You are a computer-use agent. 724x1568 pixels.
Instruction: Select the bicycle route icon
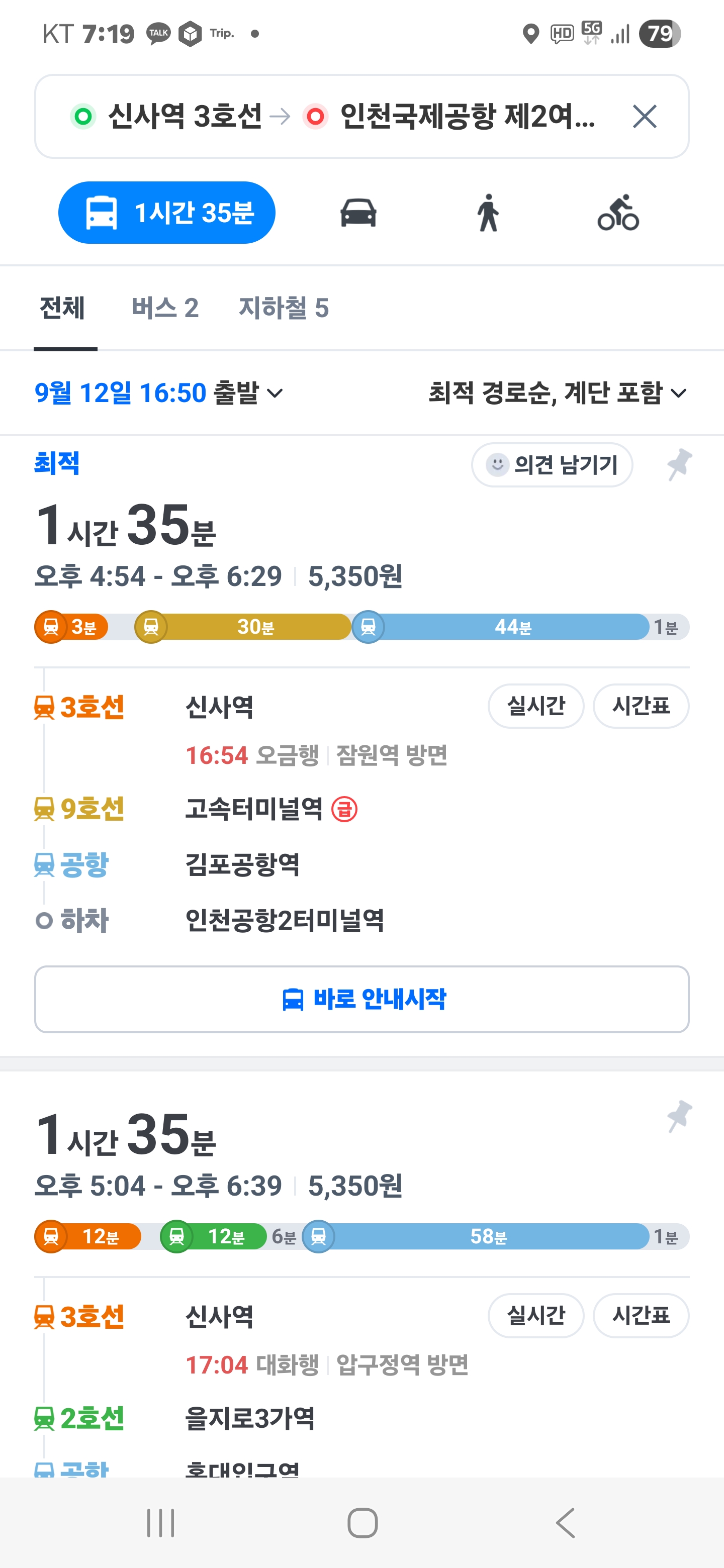618,213
